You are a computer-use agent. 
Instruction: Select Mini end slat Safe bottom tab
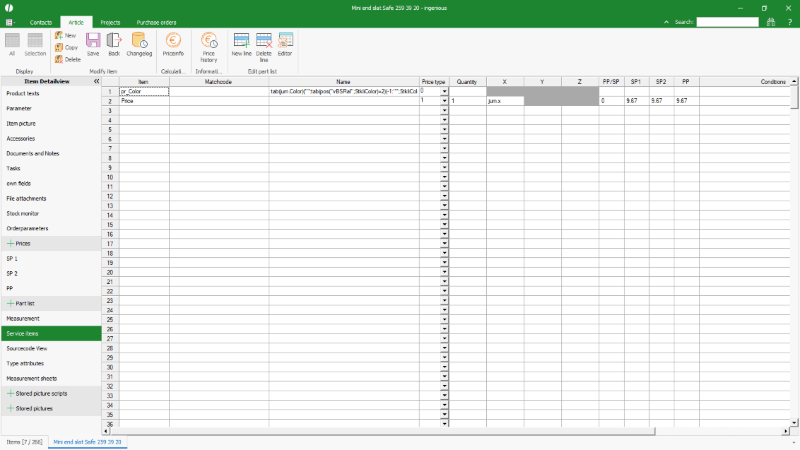pos(87,442)
